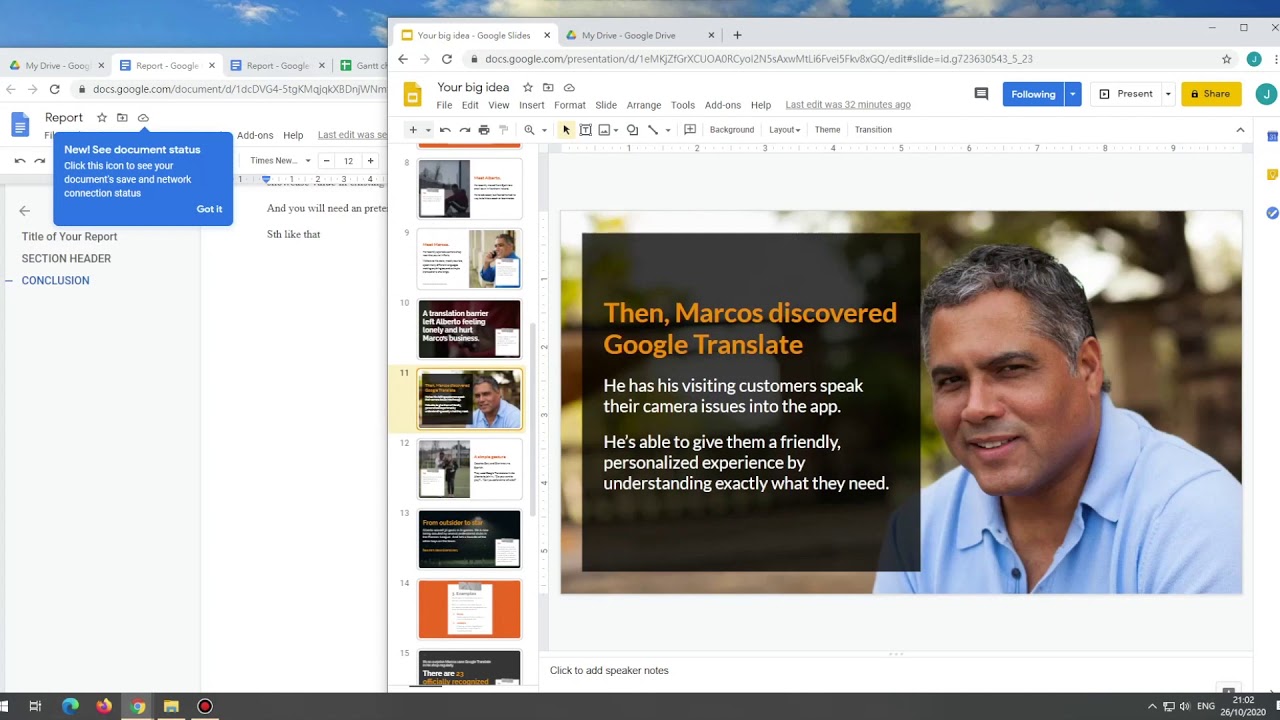Star the Your big idea presentation

point(528,88)
